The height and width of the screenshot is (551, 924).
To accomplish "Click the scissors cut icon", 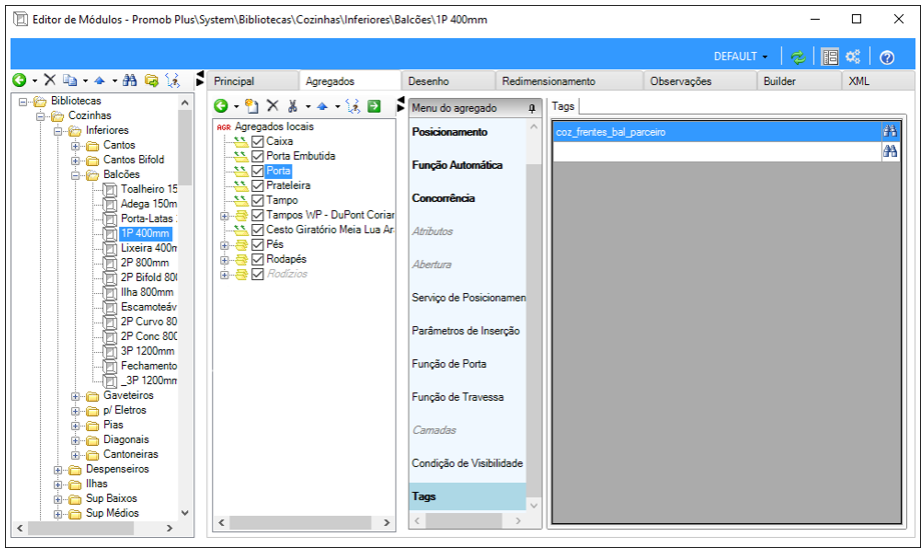I will pos(292,106).
